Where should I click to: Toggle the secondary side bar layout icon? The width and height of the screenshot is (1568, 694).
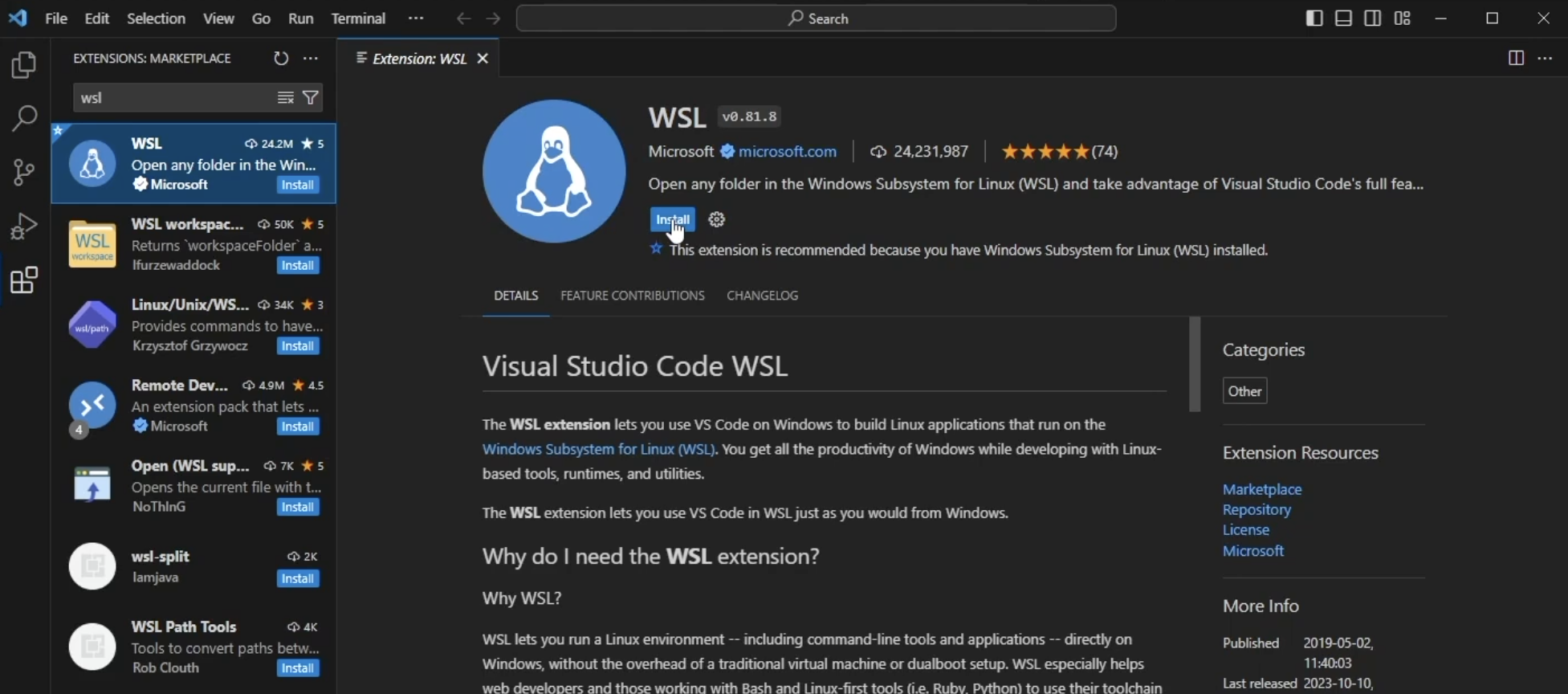click(1373, 18)
